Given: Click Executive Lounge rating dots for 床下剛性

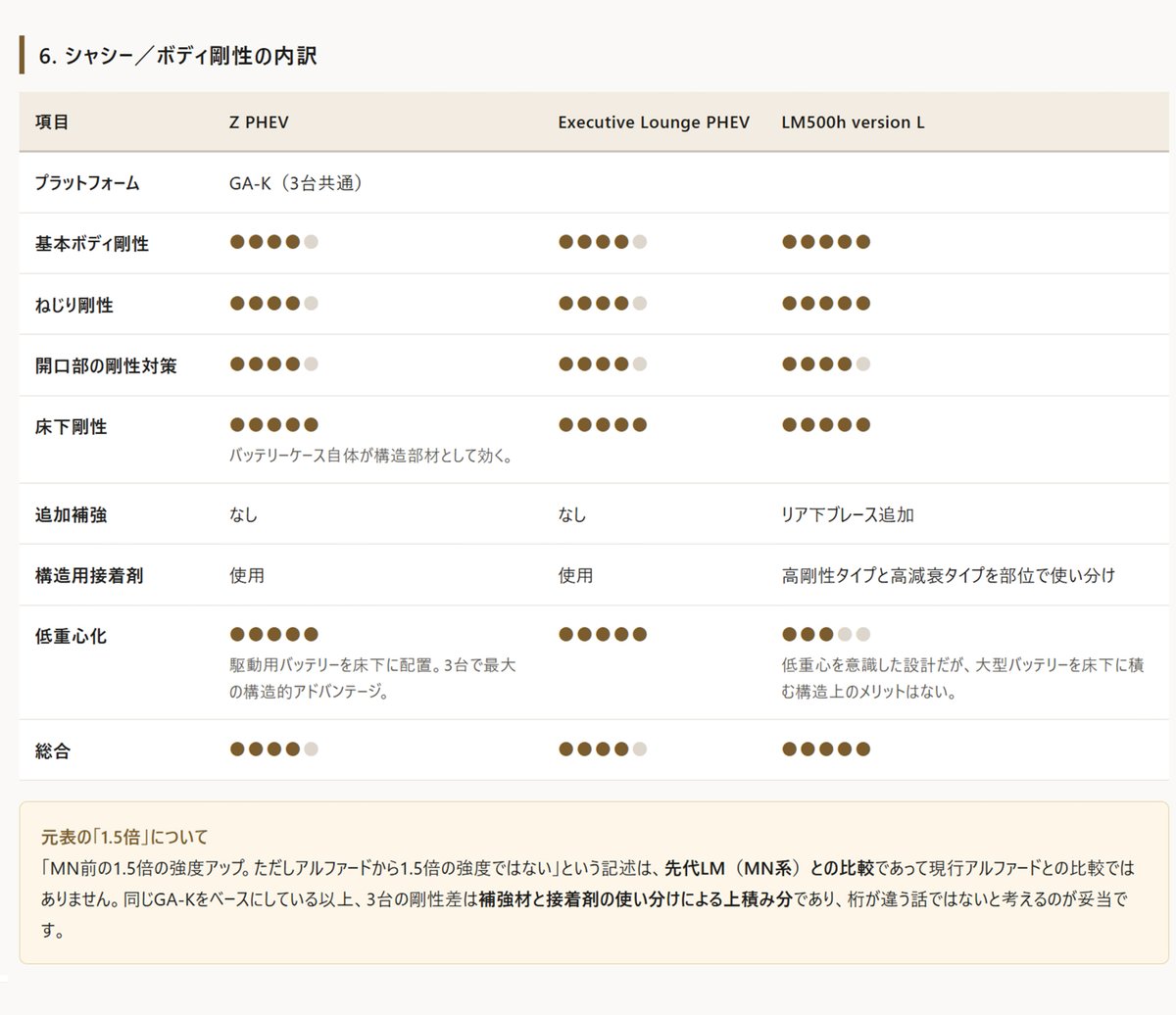Looking at the screenshot, I should 603,424.
